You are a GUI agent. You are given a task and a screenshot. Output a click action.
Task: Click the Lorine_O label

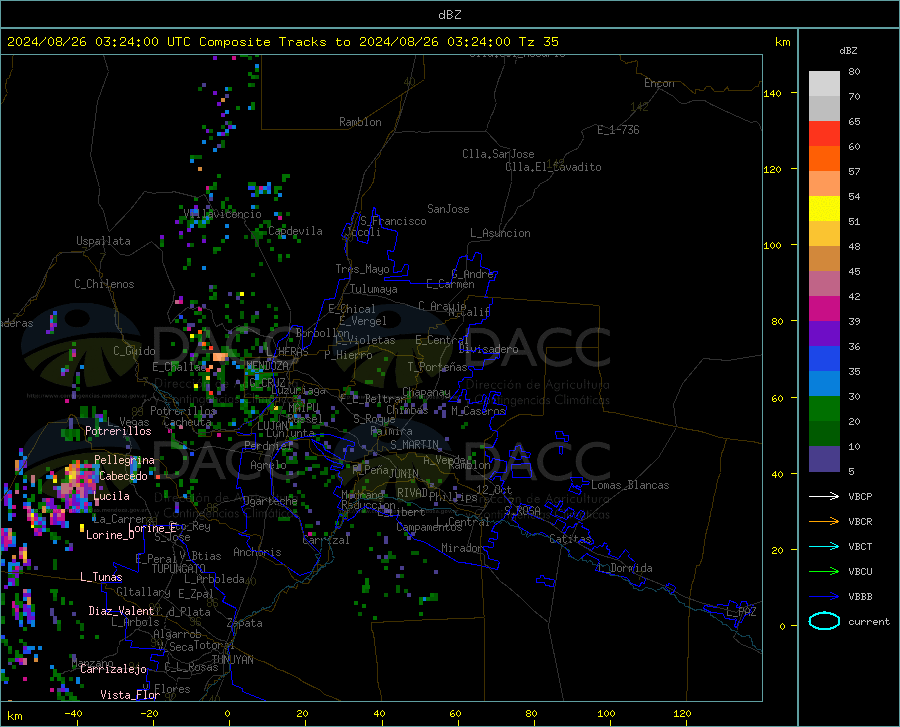click(110, 535)
